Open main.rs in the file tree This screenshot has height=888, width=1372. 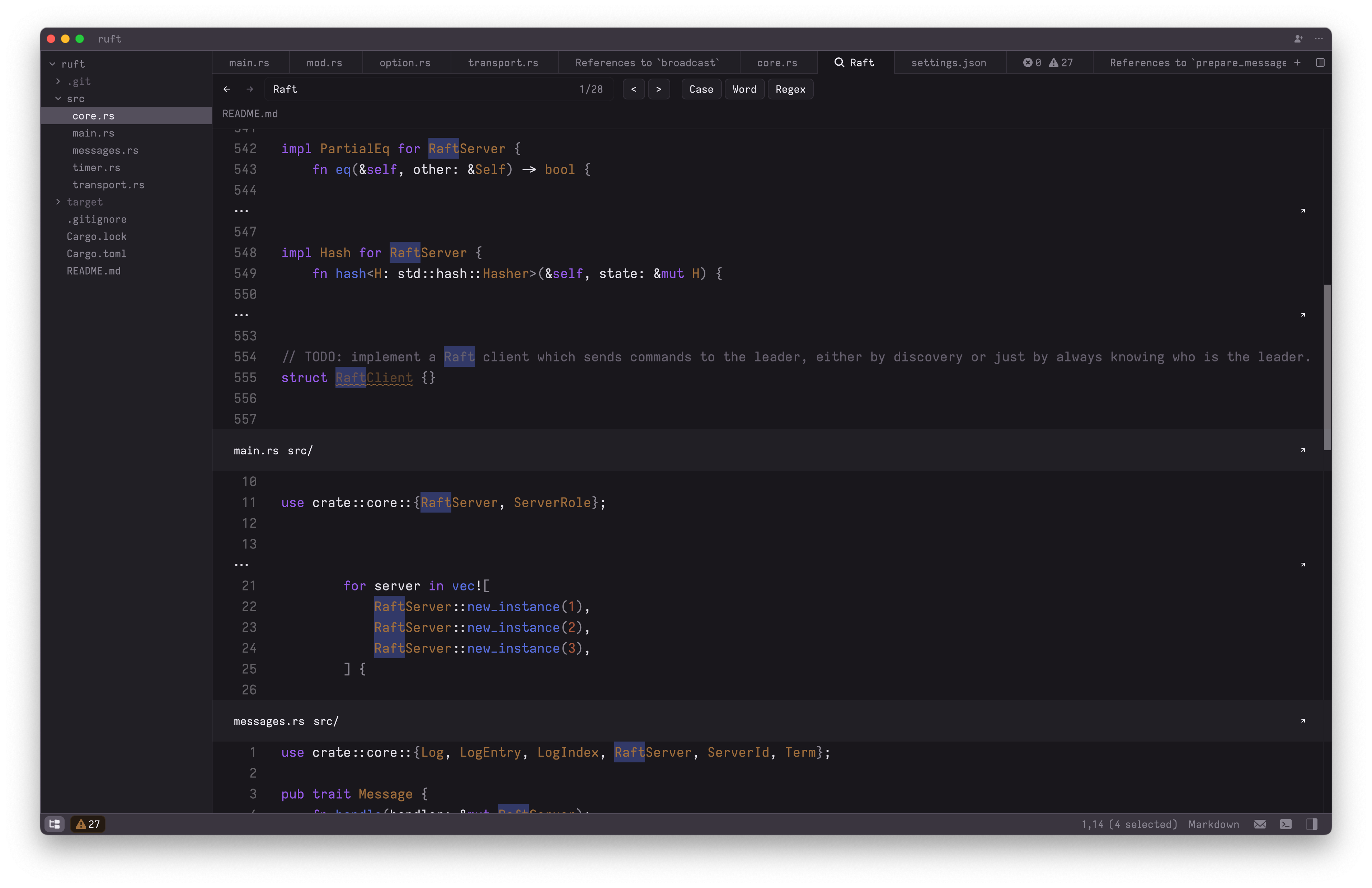126,133
